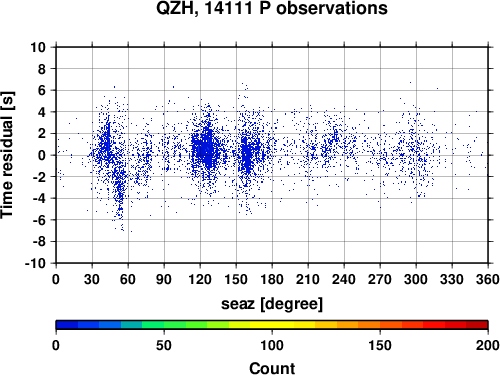Click the "-6" residual axis tick label
The height and width of the screenshot is (375, 500).
click(39, 220)
